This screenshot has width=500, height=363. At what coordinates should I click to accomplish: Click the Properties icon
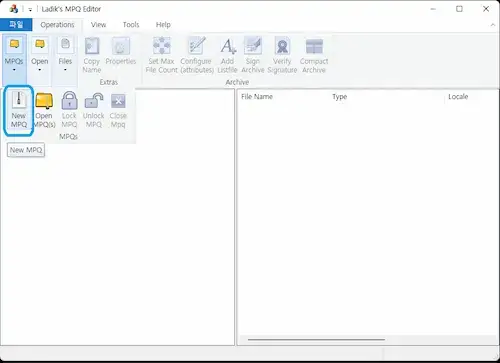click(x=120, y=46)
